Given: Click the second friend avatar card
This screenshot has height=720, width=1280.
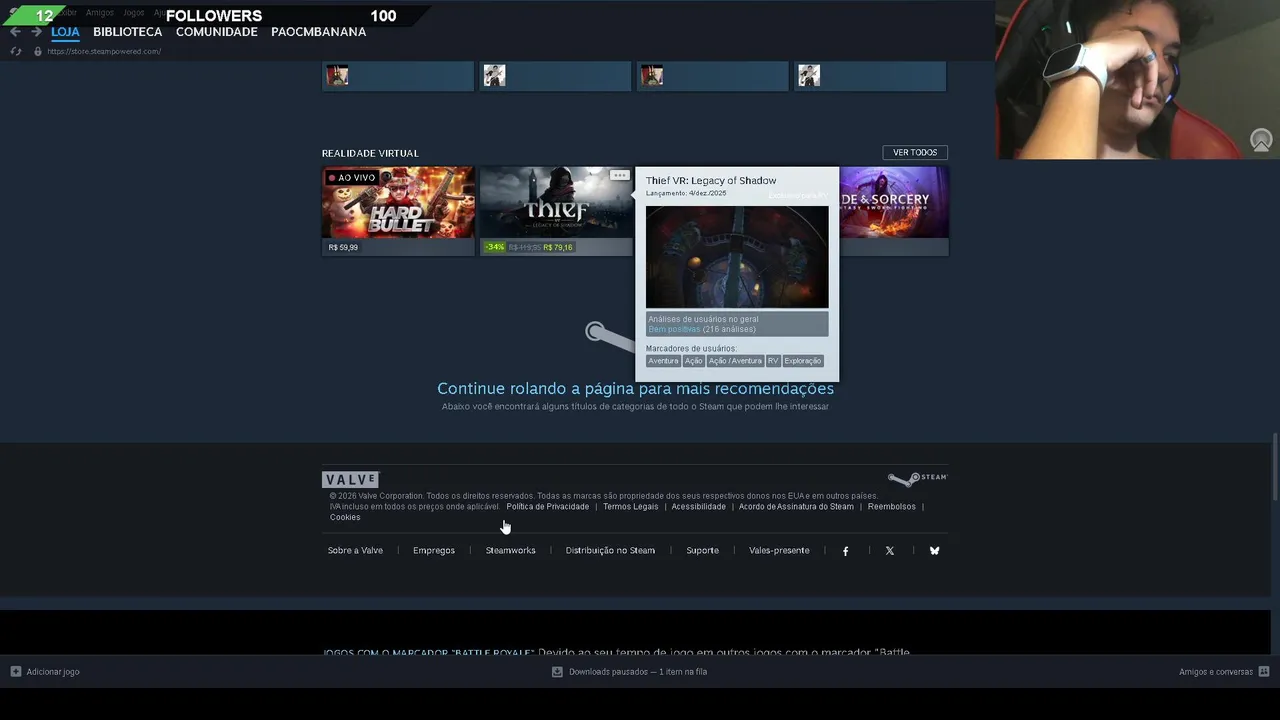Looking at the screenshot, I should tap(555, 76).
